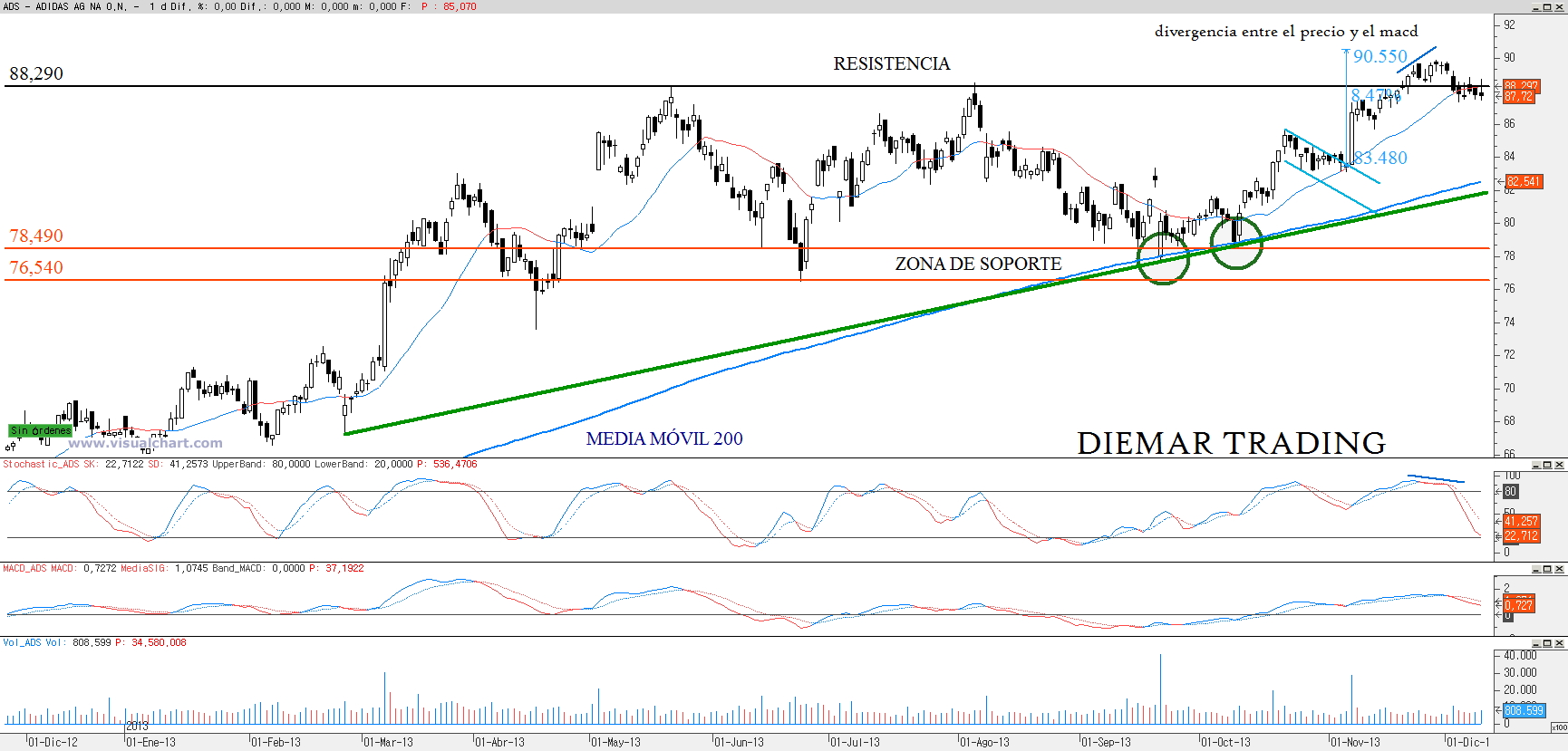Click the 01-May-13 date on time axis
This screenshot has height=751, width=1568.
pos(615,742)
